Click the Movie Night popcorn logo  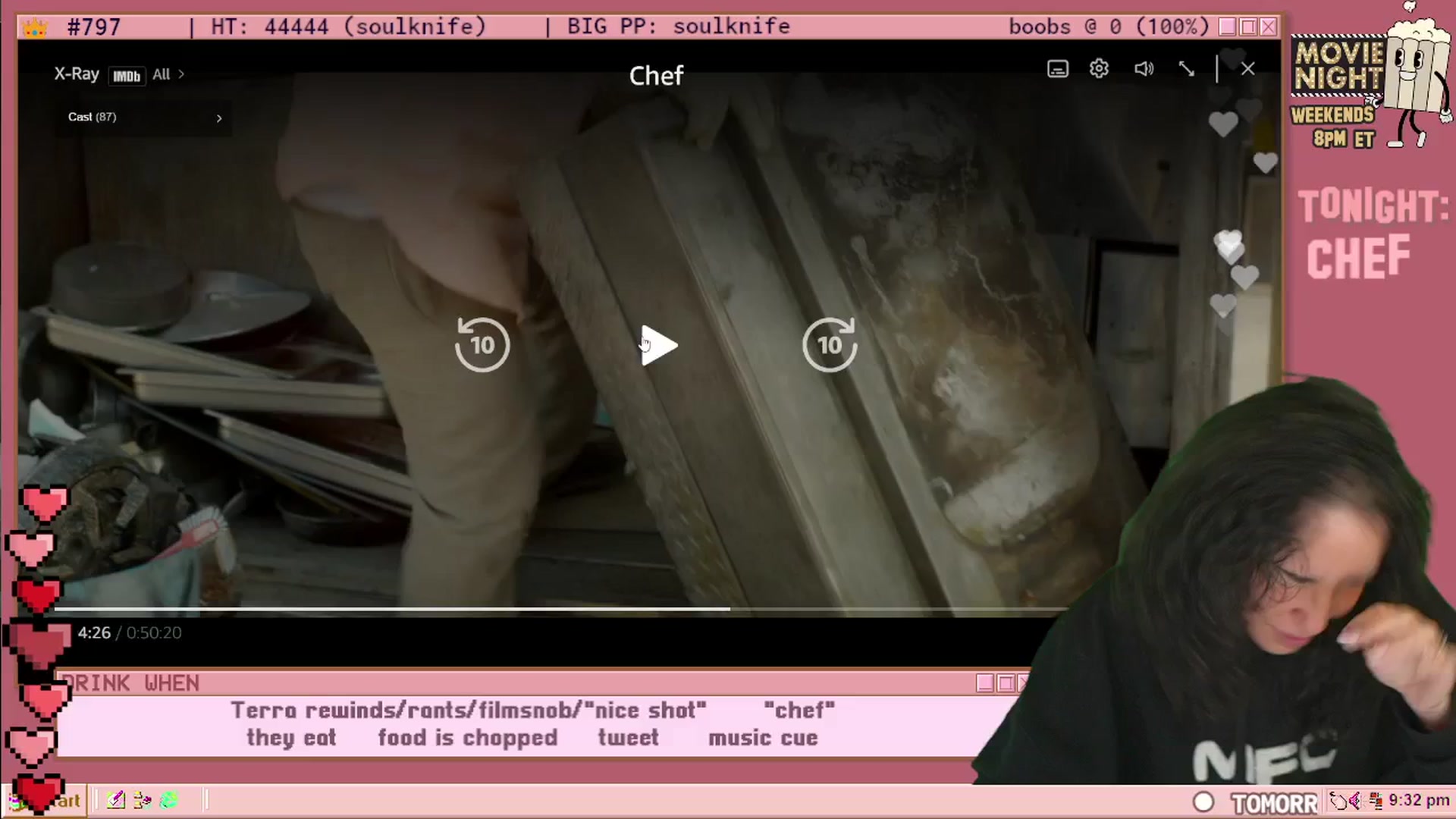point(1371,76)
